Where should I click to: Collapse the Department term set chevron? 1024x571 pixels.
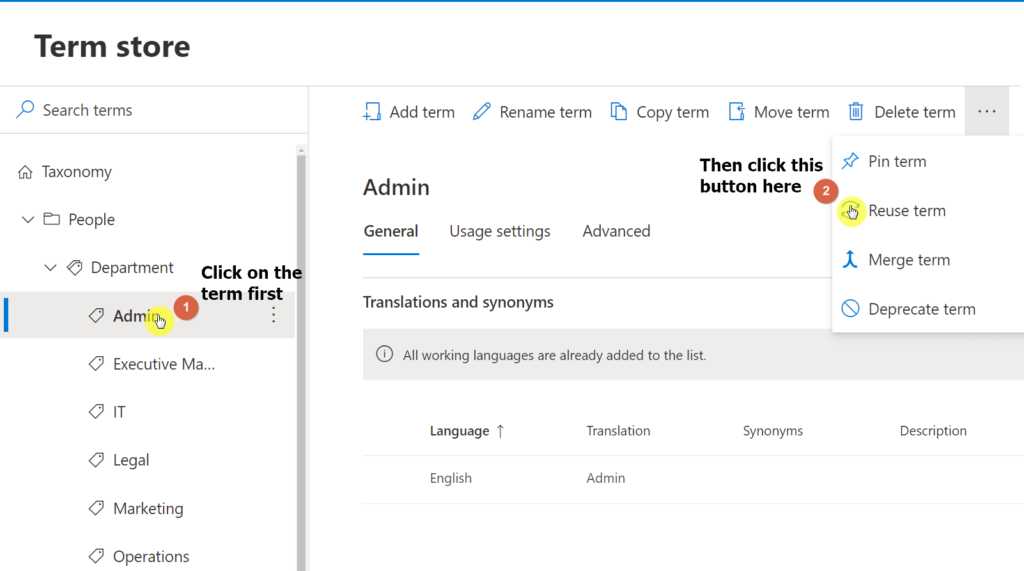coord(50,268)
